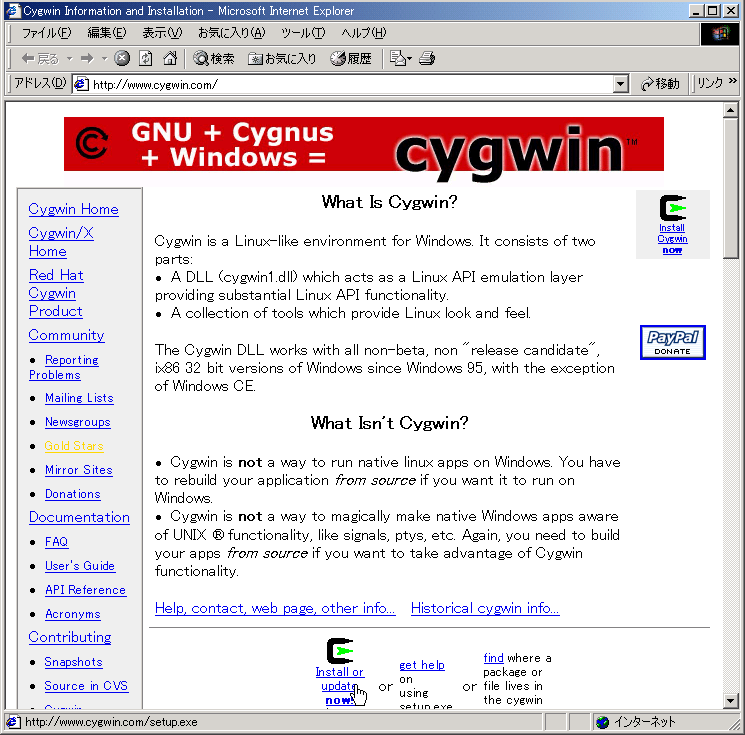The height and width of the screenshot is (735, 745).
Task: Click the vertical scrollbar thumb
Action: [x=730, y=188]
